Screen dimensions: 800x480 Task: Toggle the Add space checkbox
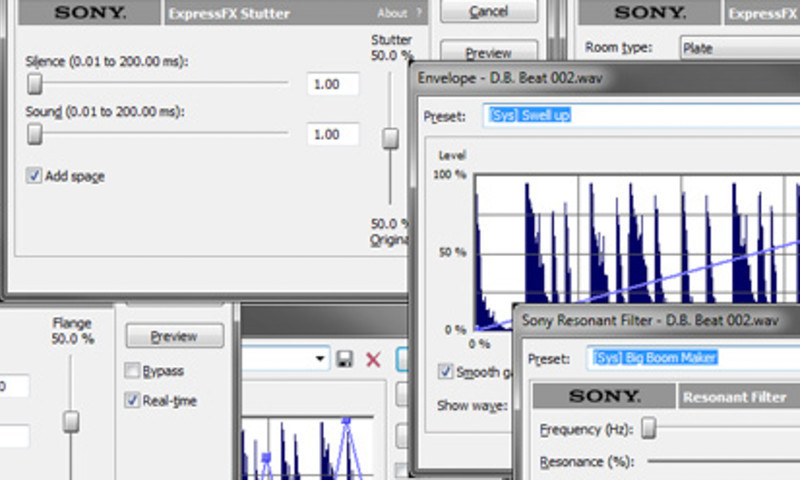(34, 175)
